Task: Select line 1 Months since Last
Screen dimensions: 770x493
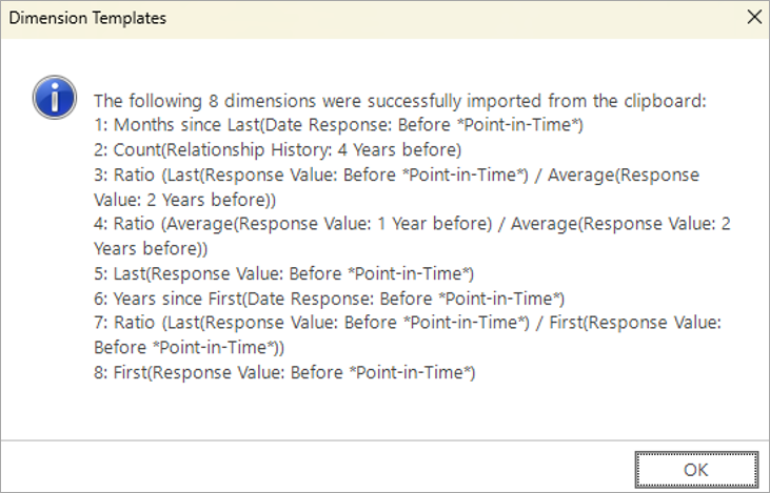Action: [x=338, y=125]
